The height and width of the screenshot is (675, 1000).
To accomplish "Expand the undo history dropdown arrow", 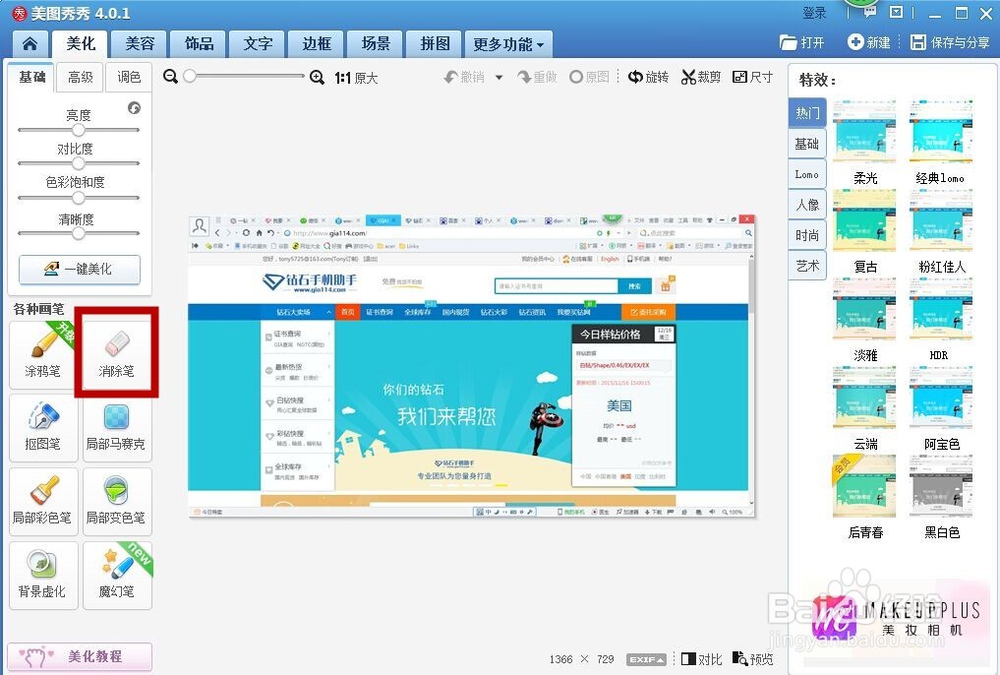I will [499, 77].
